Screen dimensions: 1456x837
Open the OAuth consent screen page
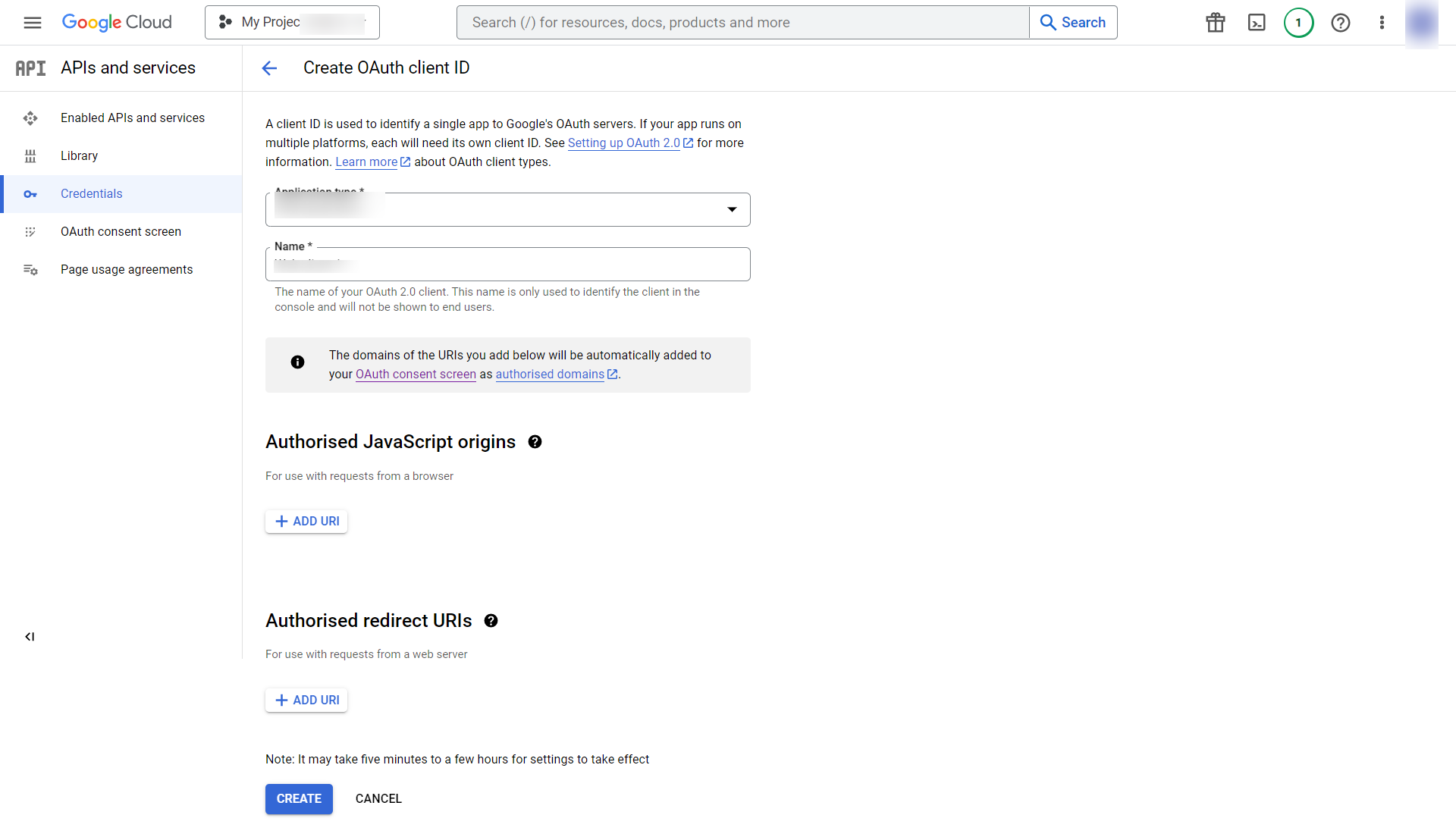click(x=121, y=231)
